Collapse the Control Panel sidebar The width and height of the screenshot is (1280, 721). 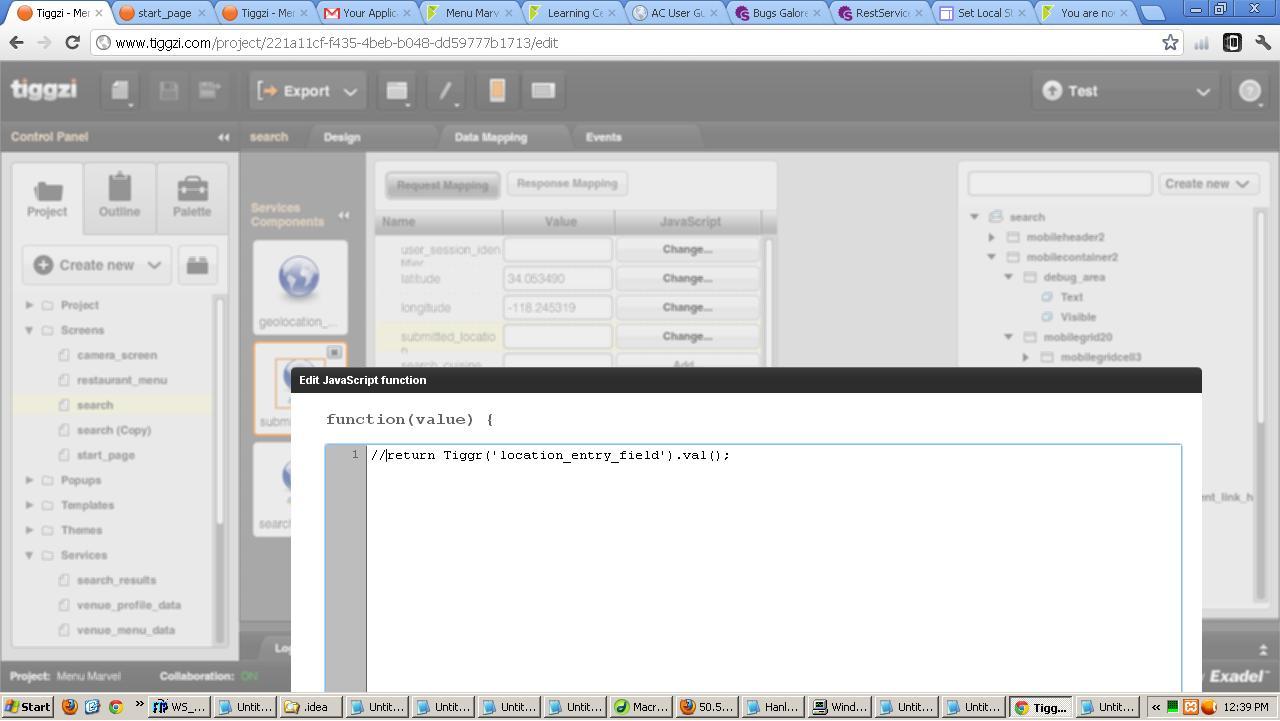[x=224, y=137]
